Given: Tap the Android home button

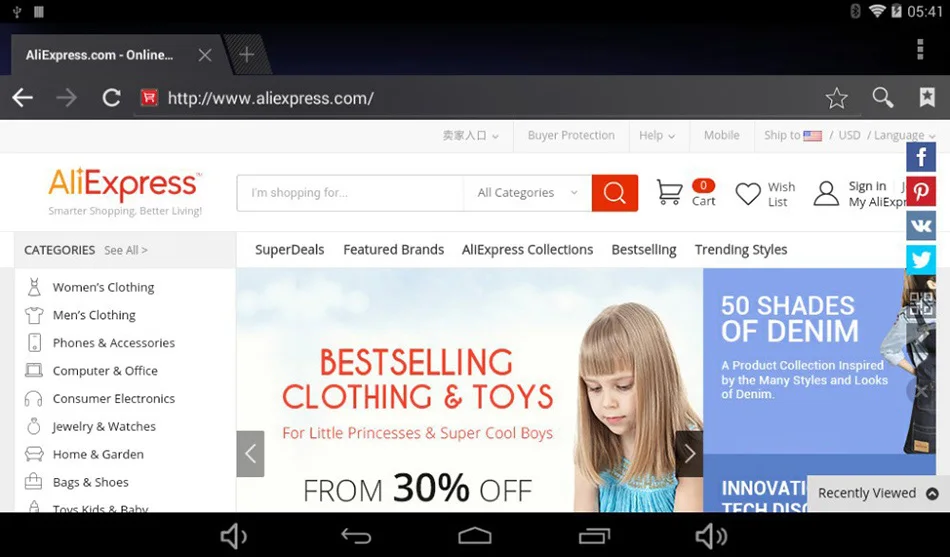Looking at the screenshot, I should (475, 536).
